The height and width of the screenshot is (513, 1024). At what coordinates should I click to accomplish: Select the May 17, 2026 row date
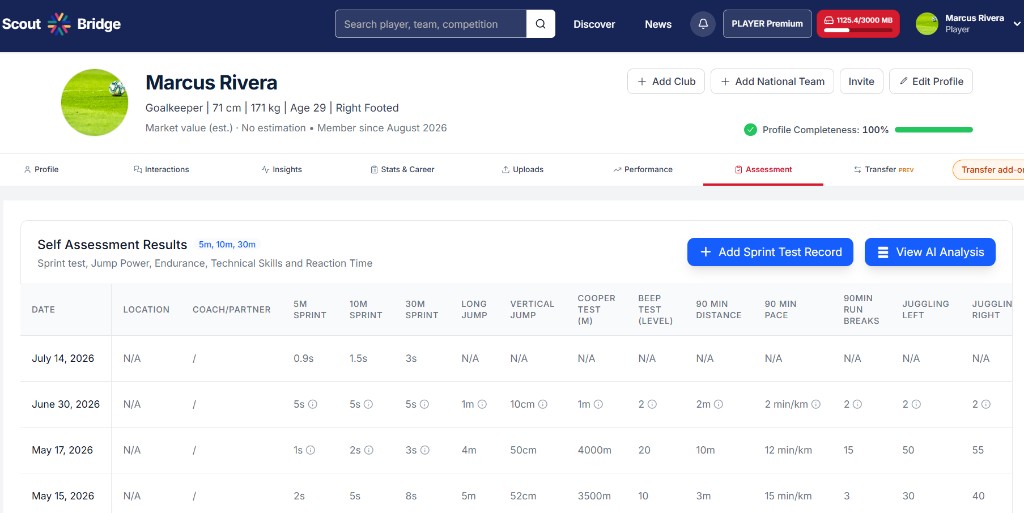62,450
